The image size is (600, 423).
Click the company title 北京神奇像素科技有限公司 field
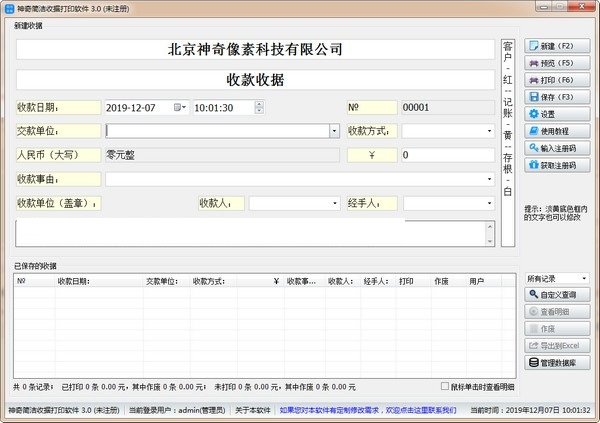[255, 49]
